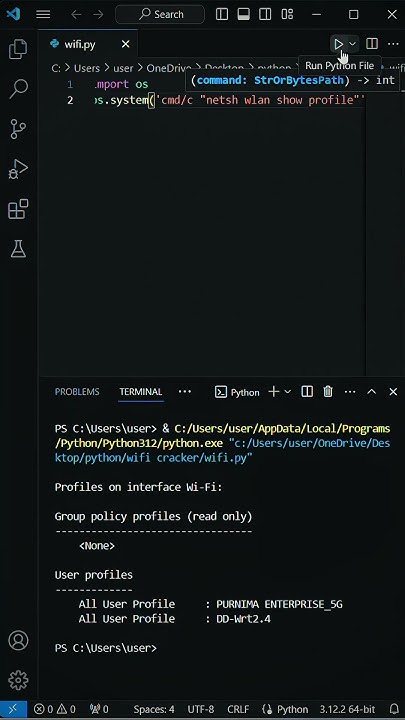Change end of line sequence CRLF

(238, 709)
